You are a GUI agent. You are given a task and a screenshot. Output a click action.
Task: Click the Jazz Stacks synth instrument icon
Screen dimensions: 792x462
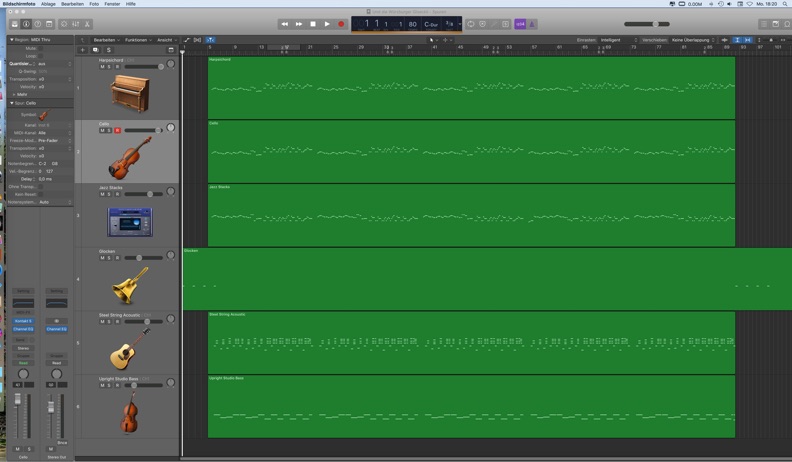pyautogui.click(x=130, y=222)
